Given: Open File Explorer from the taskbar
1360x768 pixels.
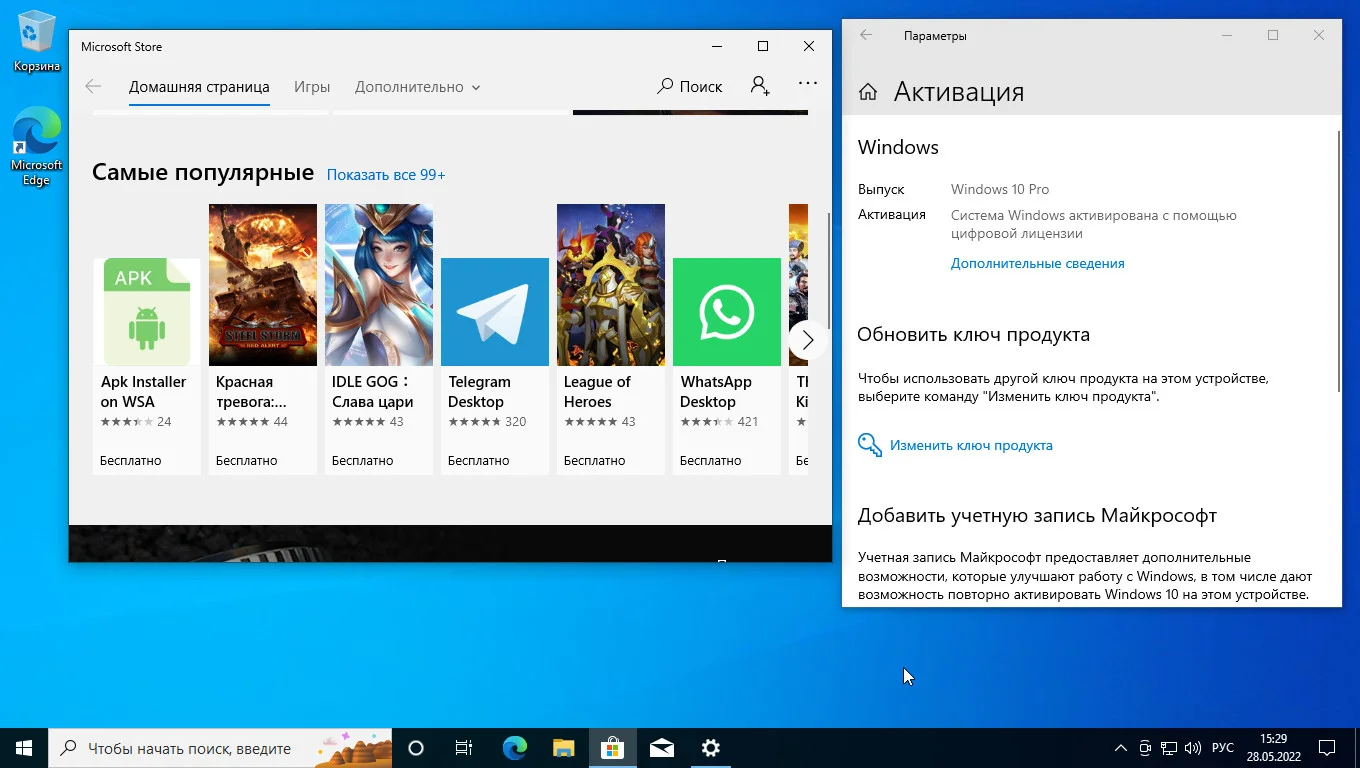Looking at the screenshot, I should pos(564,748).
